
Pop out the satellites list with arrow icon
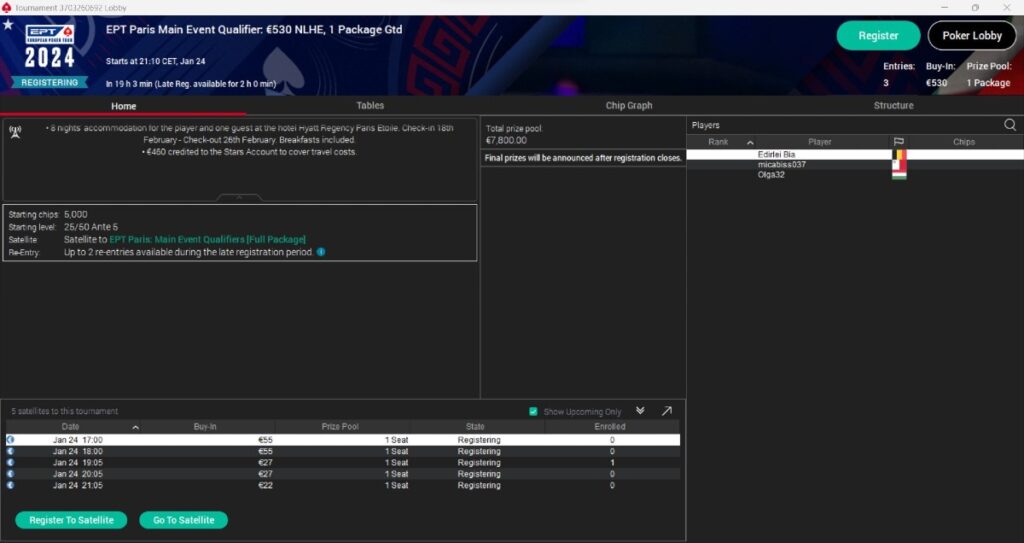click(x=666, y=411)
